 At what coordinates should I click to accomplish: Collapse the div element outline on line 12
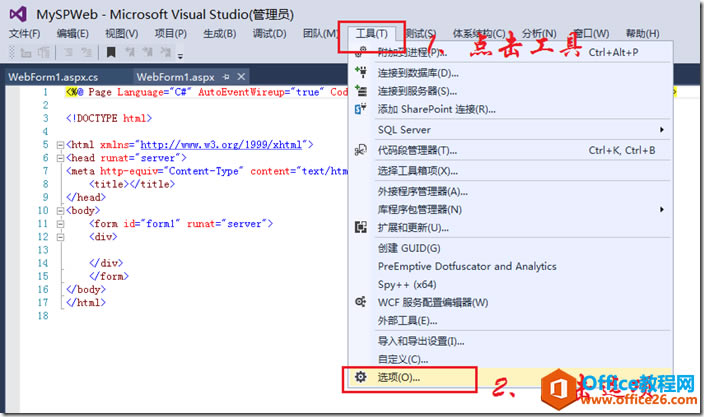tap(60, 237)
